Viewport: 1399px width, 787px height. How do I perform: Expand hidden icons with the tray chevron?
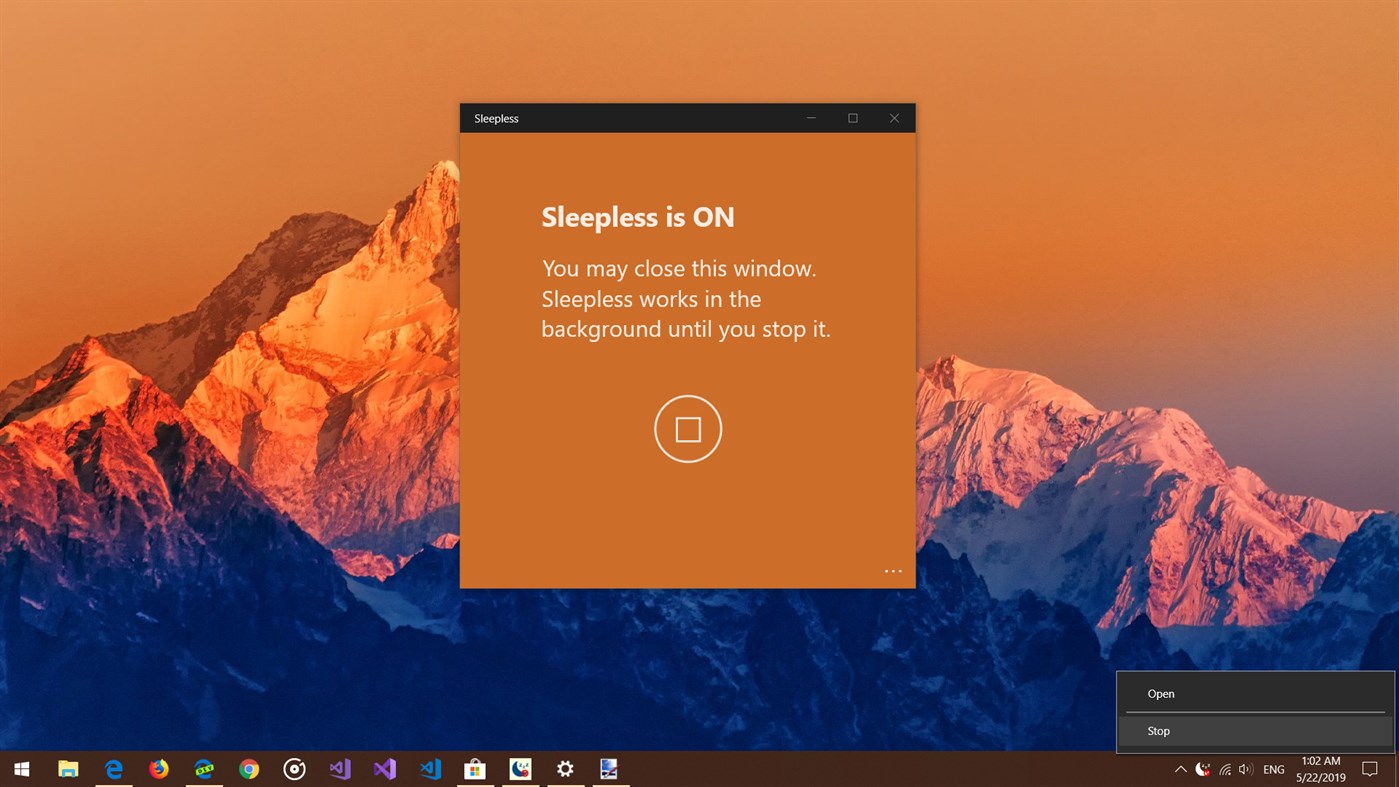click(1181, 769)
